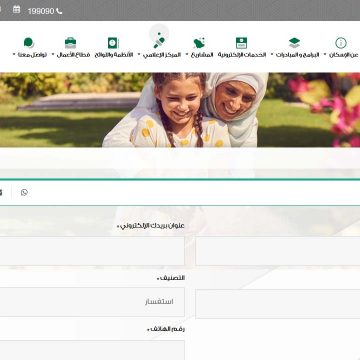This screenshot has width=360, height=360.
Task: Click the info icon above عن الإسكان
Action: (341, 43)
